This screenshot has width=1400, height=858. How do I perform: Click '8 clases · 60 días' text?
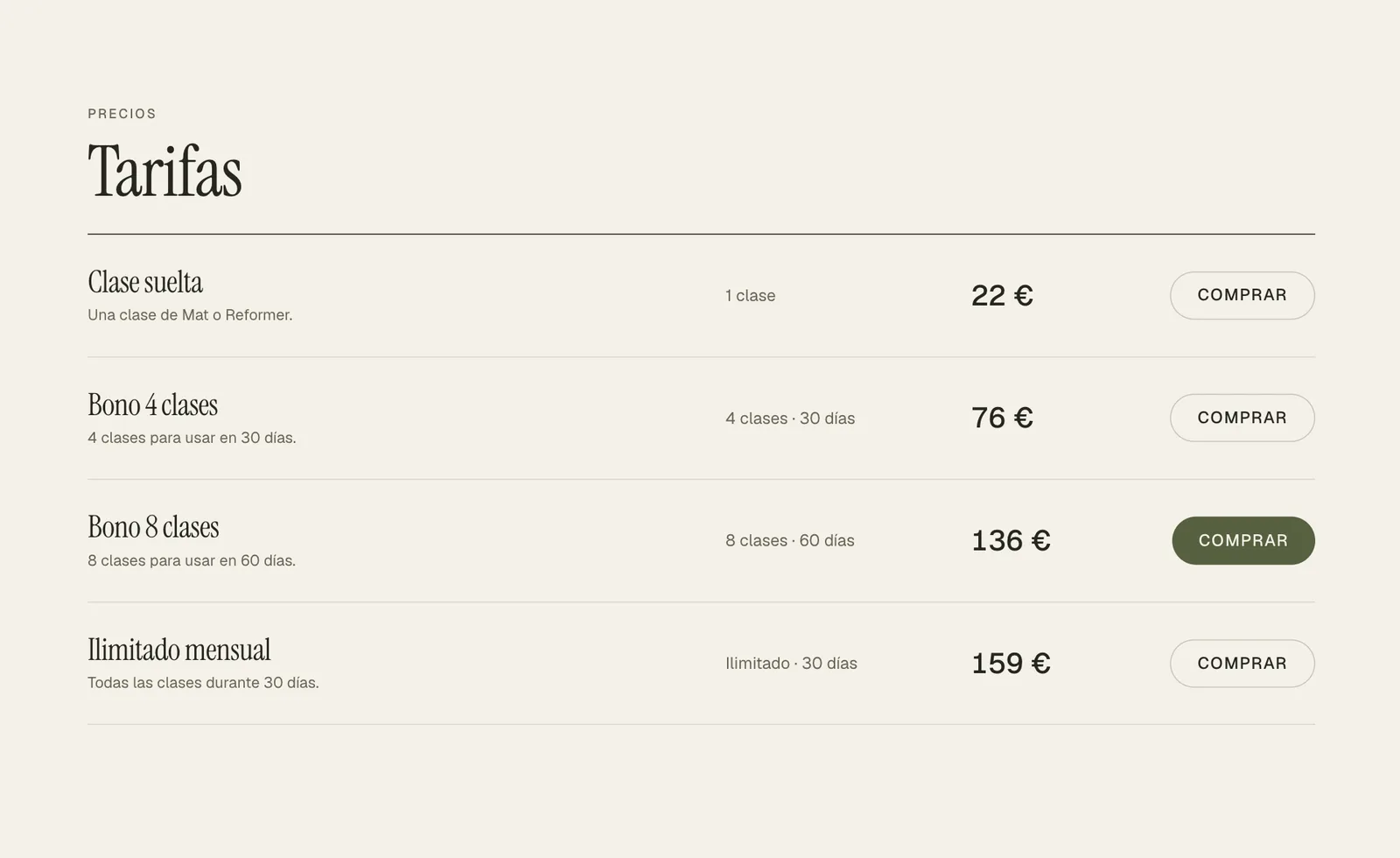790,541
